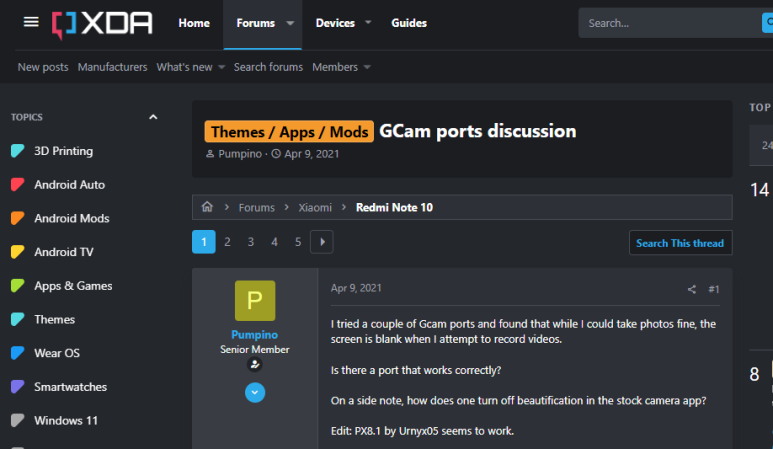This screenshot has width=773, height=449.
Task: Go to page 1 of the thread
Action: [x=204, y=242]
